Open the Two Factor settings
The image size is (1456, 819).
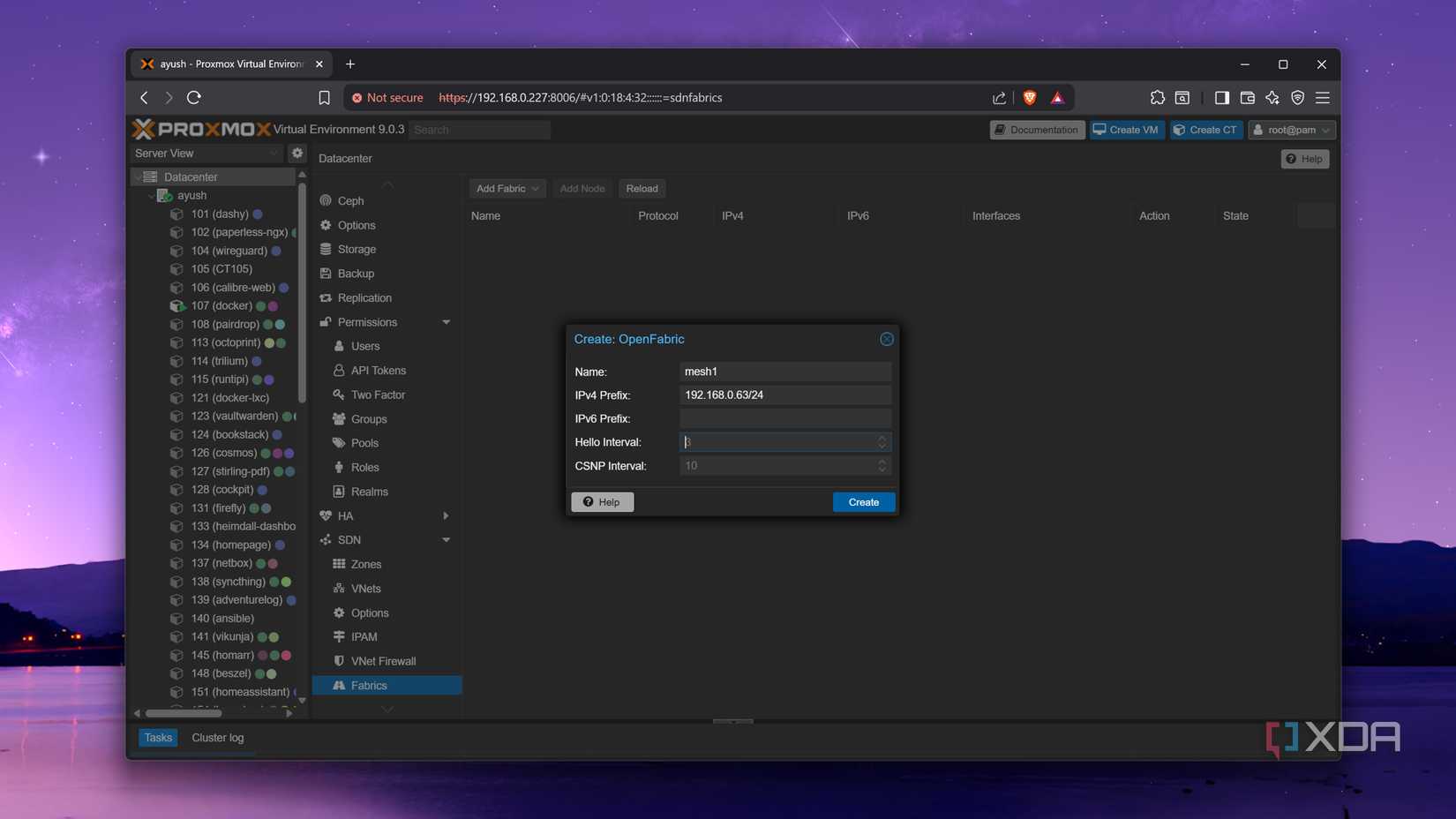[x=375, y=394]
